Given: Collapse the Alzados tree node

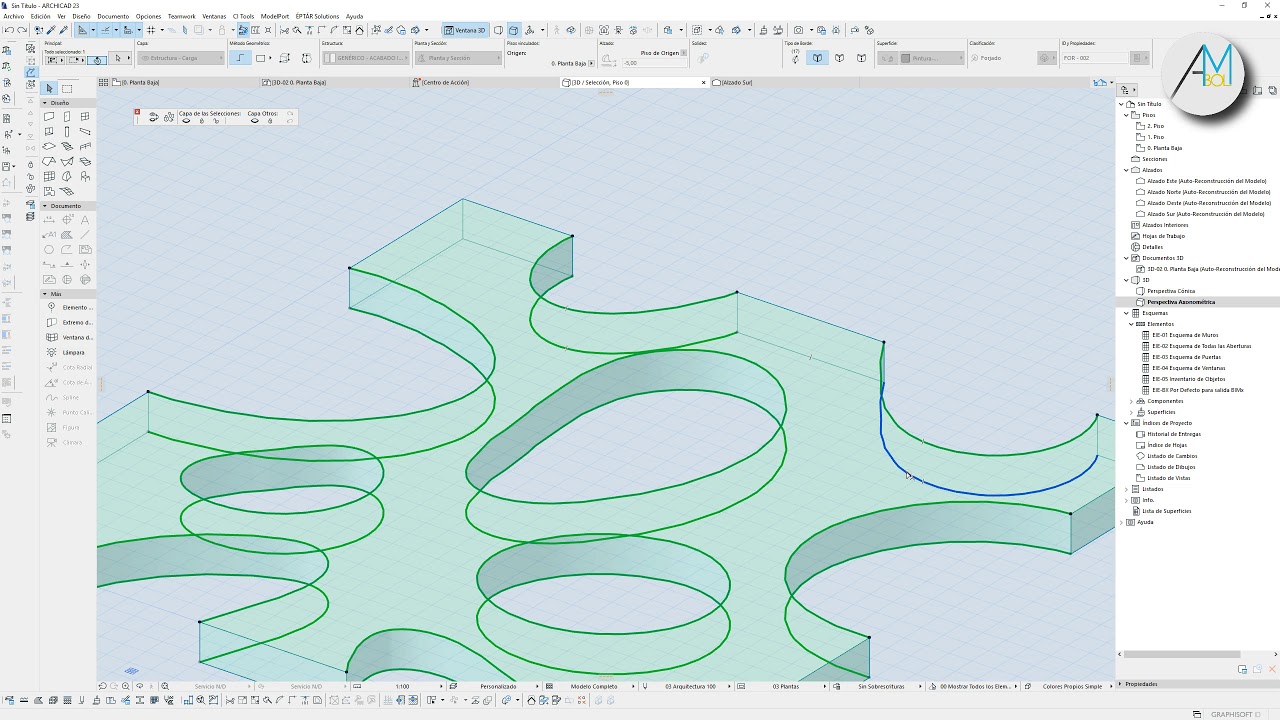Looking at the screenshot, I should pyautogui.click(x=1127, y=170).
